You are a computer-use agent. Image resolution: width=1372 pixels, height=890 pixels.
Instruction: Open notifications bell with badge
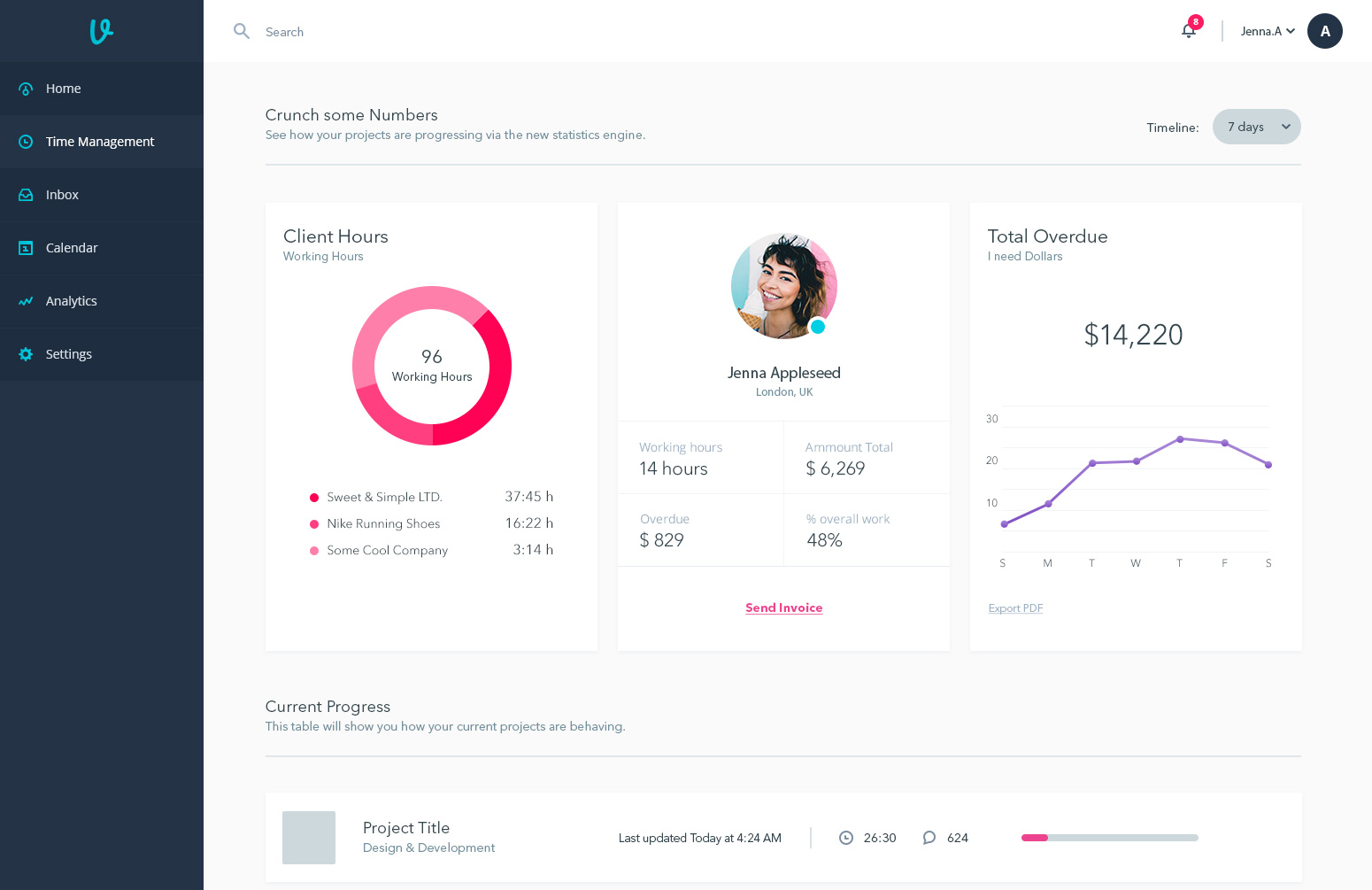(x=1189, y=31)
